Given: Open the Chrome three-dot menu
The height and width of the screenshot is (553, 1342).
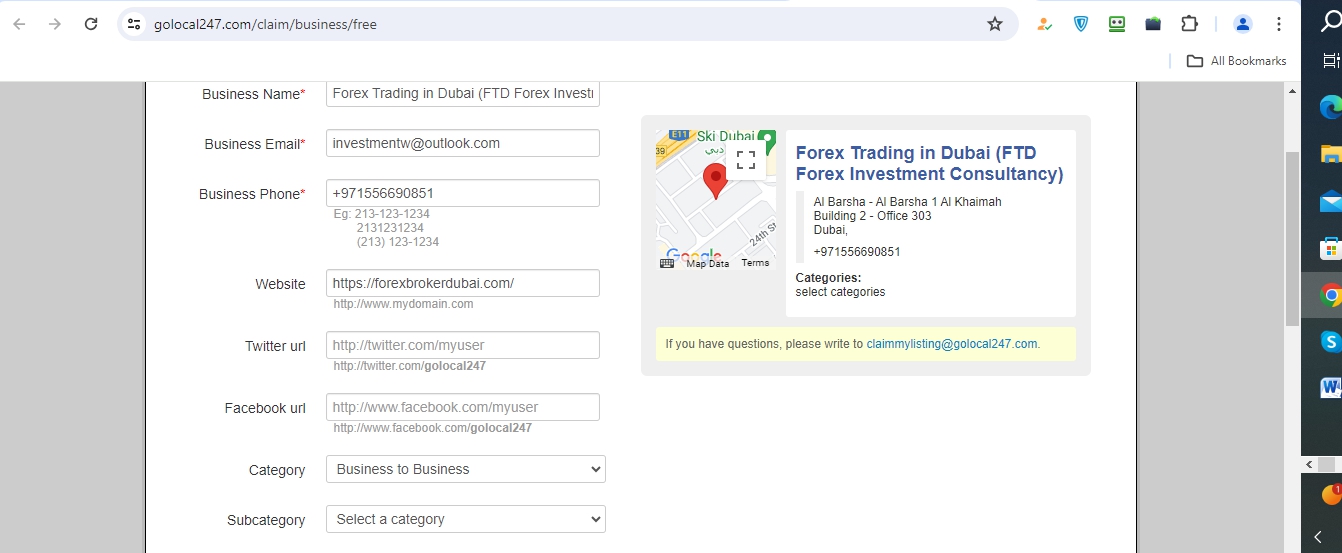Looking at the screenshot, I should point(1278,24).
